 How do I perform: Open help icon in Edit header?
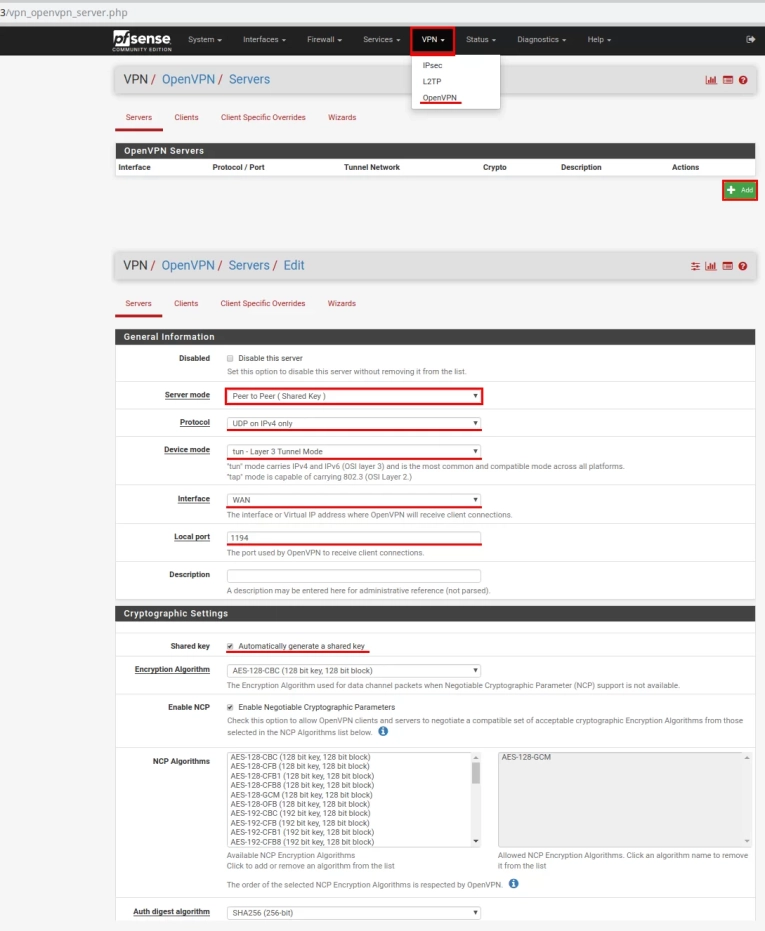(742, 266)
